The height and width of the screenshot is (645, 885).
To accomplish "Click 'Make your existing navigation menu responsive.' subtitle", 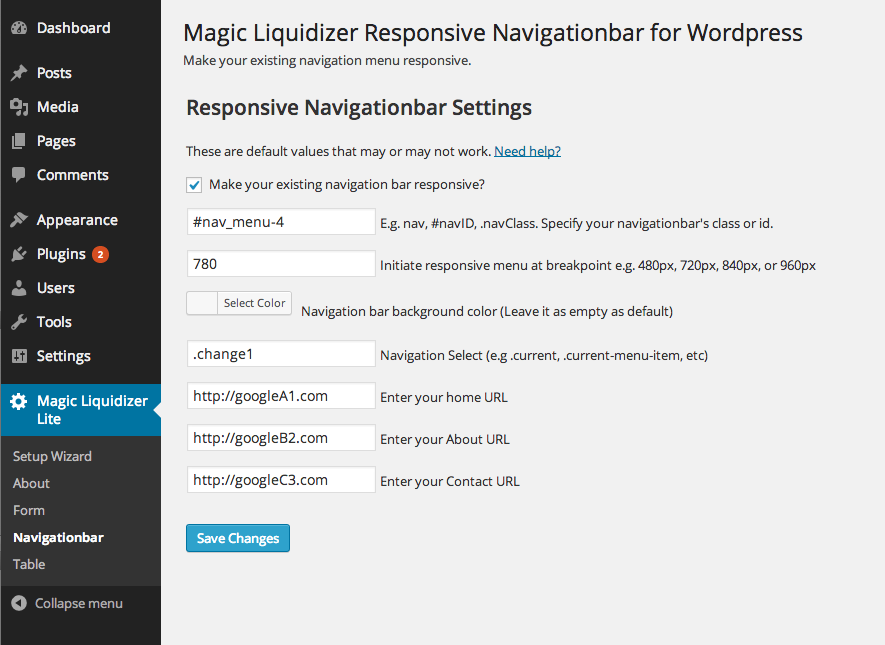I will point(327,60).
